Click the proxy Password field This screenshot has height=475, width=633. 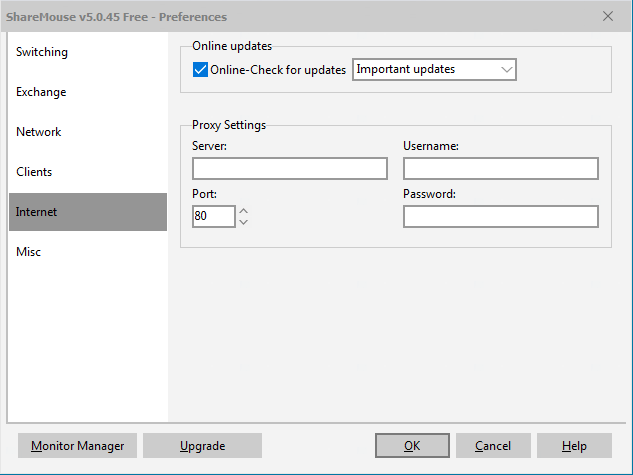click(500, 216)
